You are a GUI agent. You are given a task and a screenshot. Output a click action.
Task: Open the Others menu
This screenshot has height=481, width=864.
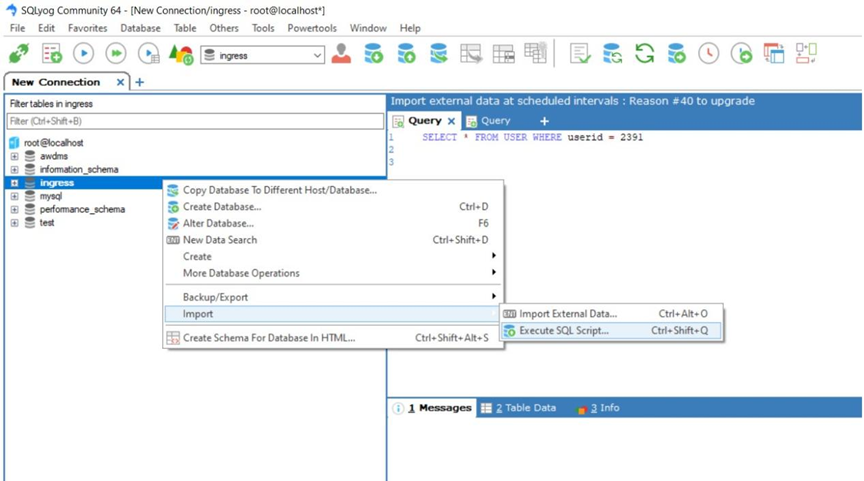click(x=224, y=28)
